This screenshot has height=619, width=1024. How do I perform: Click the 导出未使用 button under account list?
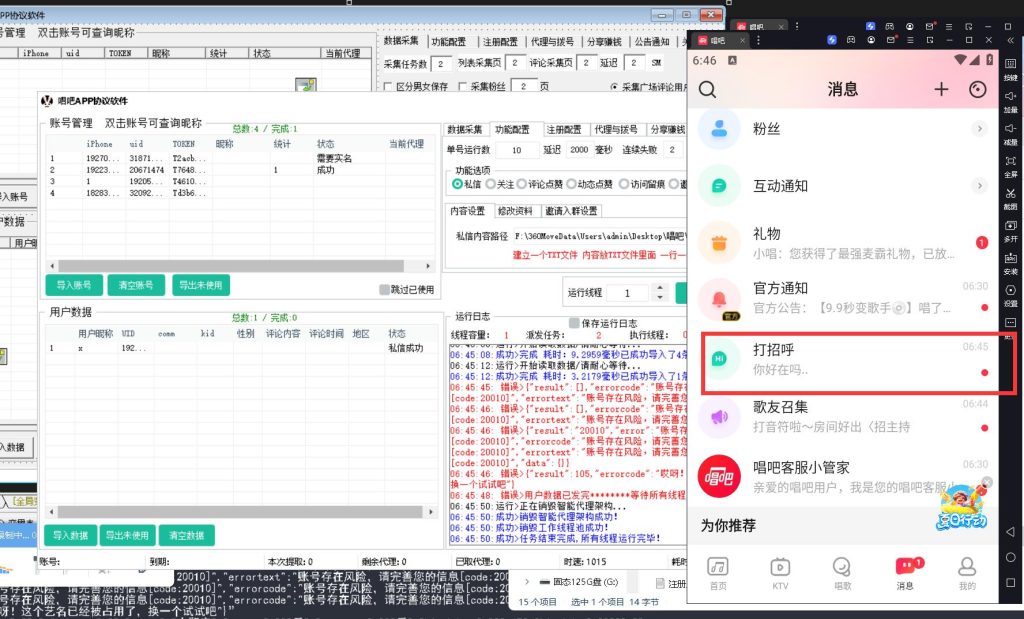tap(200, 285)
